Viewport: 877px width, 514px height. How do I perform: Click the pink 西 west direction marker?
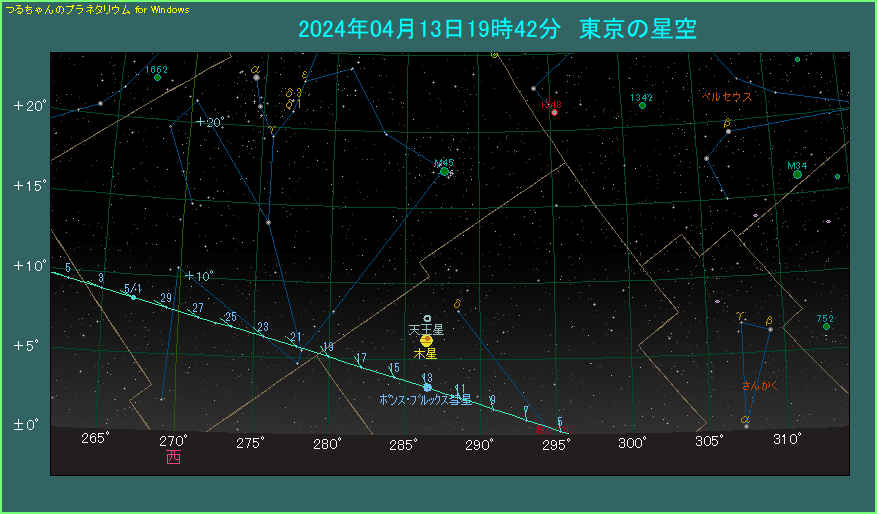click(173, 457)
